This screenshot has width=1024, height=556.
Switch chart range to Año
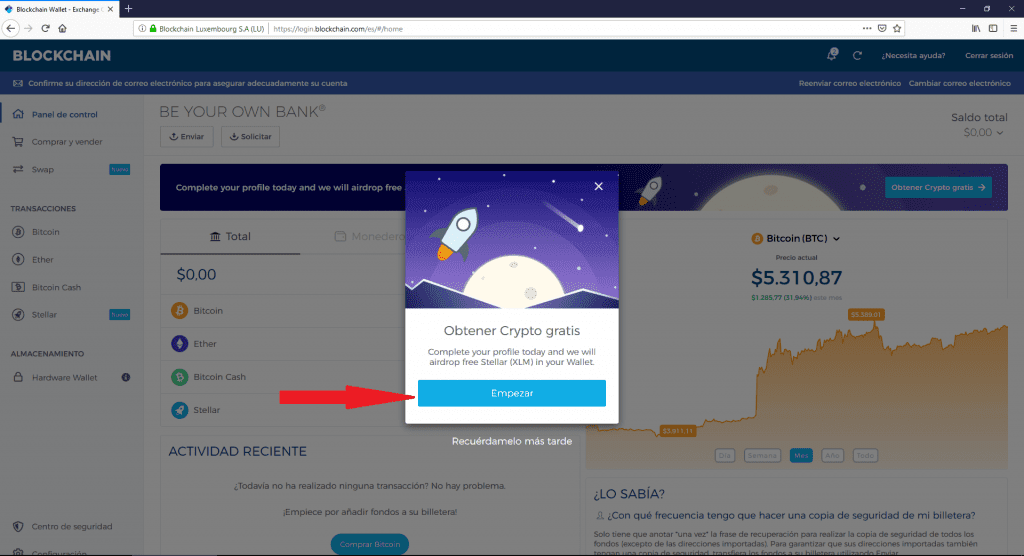[x=832, y=455]
